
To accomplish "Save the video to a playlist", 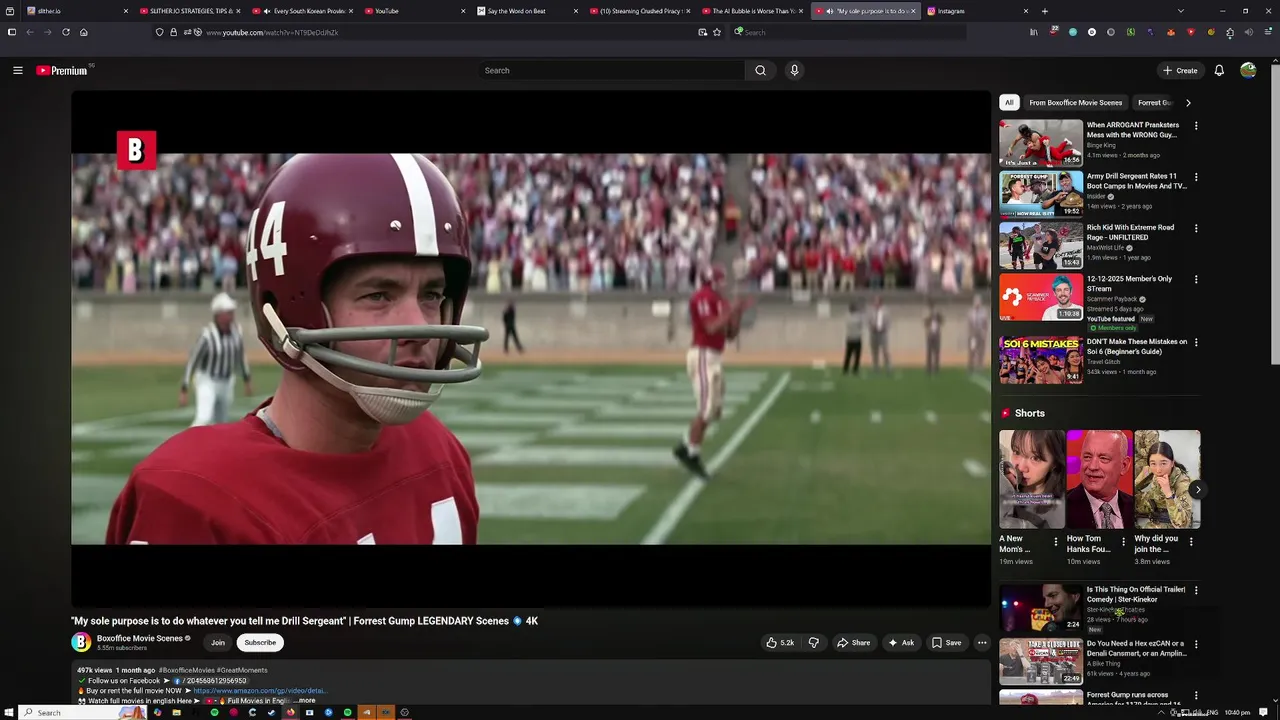I will point(946,643).
